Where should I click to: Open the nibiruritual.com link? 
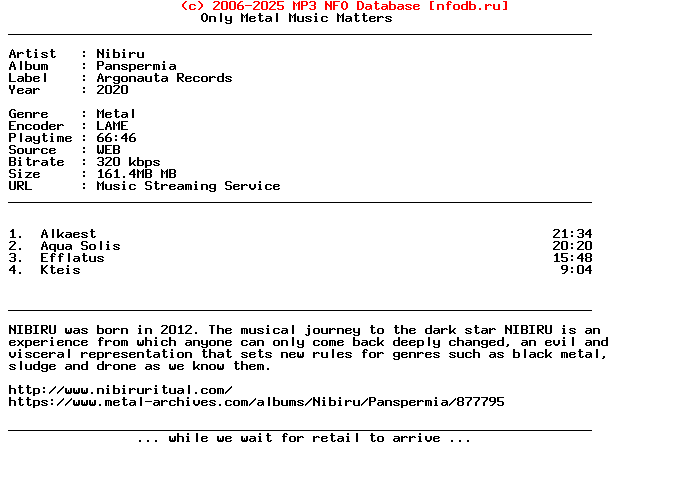pyautogui.click(x=120, y=390)
